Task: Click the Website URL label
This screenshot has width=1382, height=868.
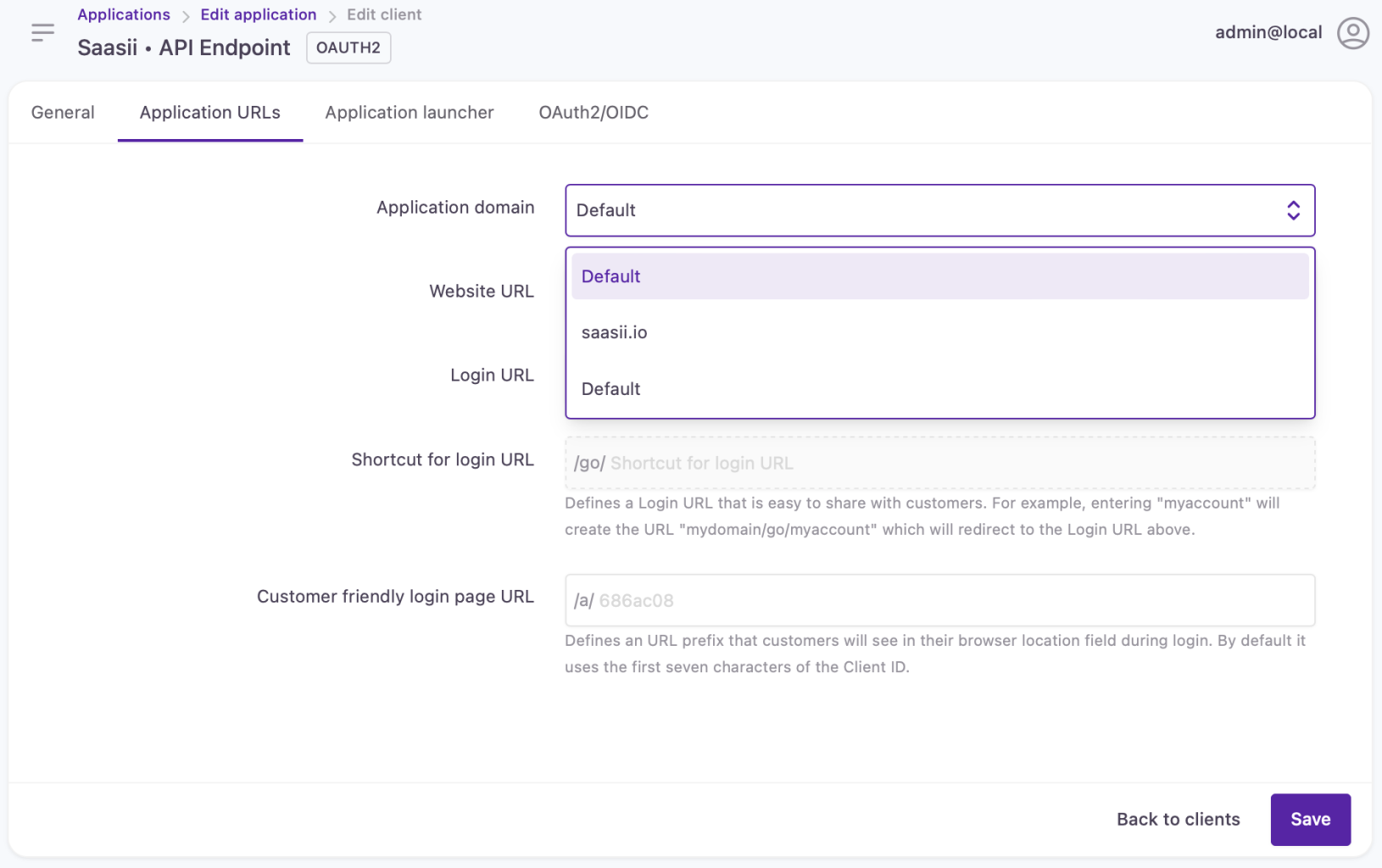Action: click(482, 291)
